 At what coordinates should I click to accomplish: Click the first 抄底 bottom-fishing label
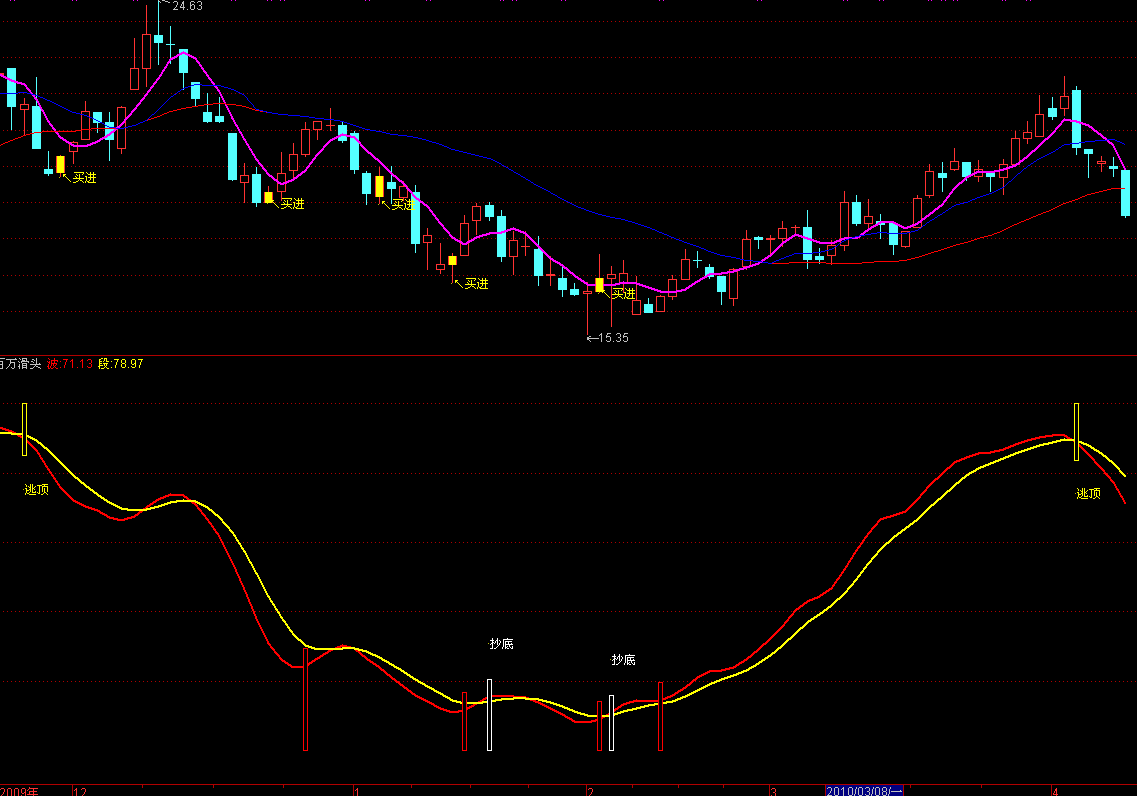[x=501, y=644]
